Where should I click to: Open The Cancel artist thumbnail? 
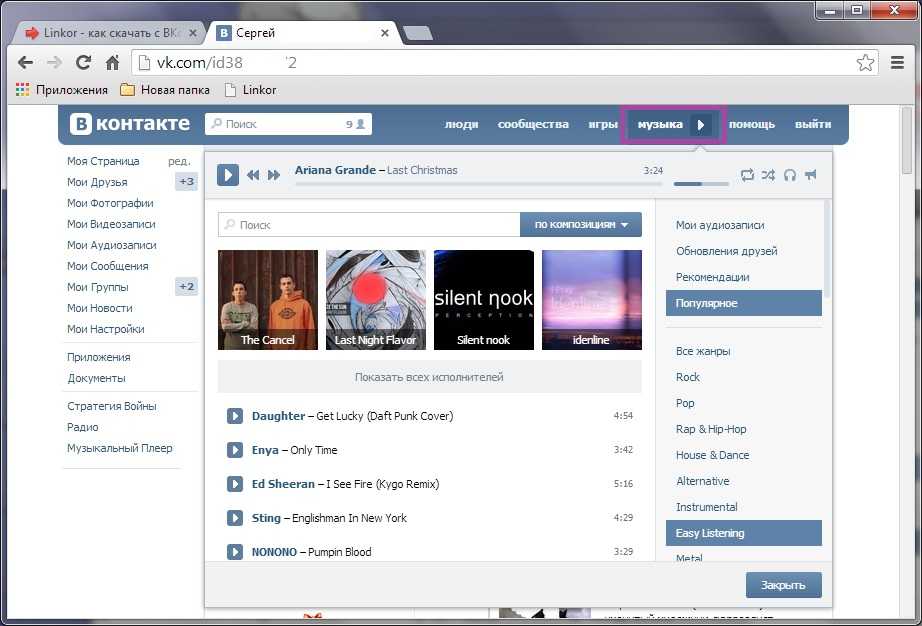point(268,300)
